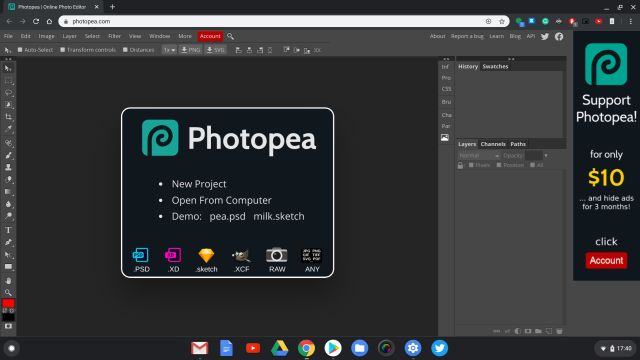Open the pea.psd demo file
The width and height of the screenshot is (640, 360).
(227, 216)
